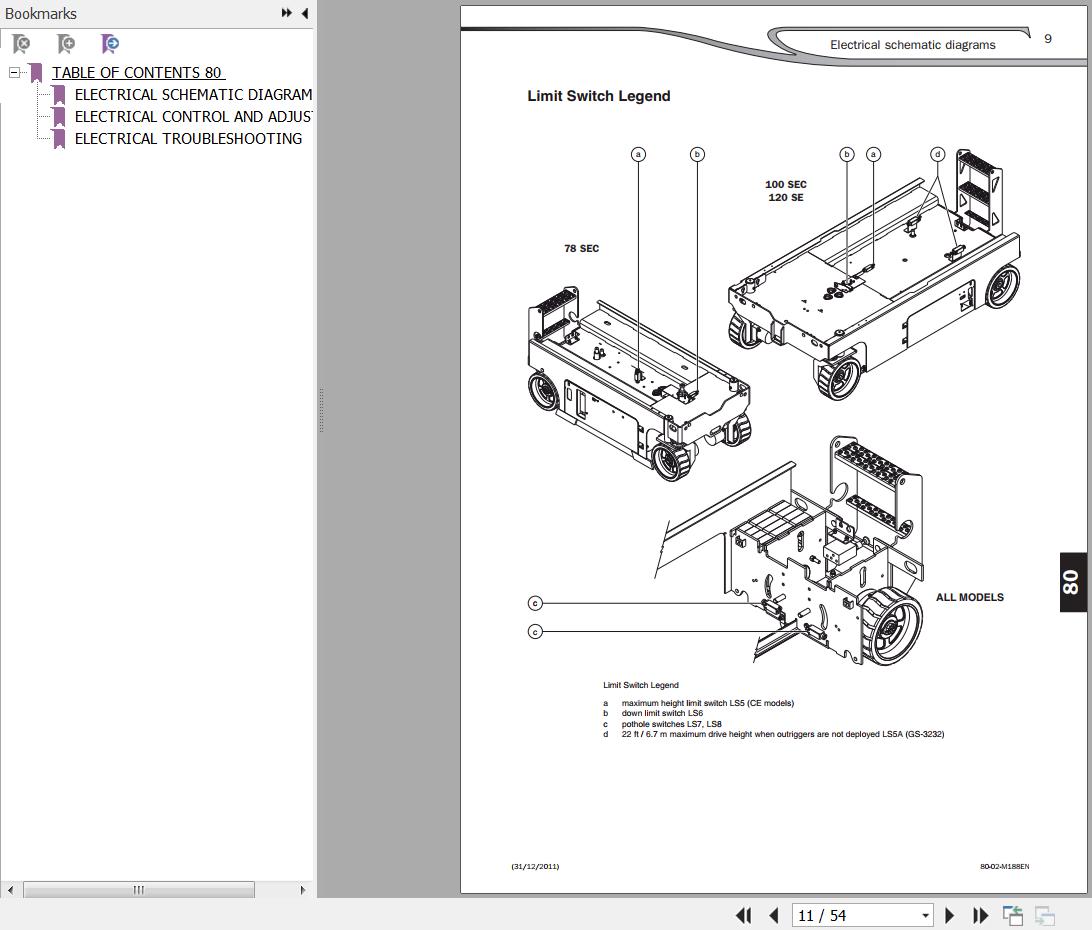Click the Electrical schematic diagrams header
The height and width of the screenshot is (930, 1092).
912,45
